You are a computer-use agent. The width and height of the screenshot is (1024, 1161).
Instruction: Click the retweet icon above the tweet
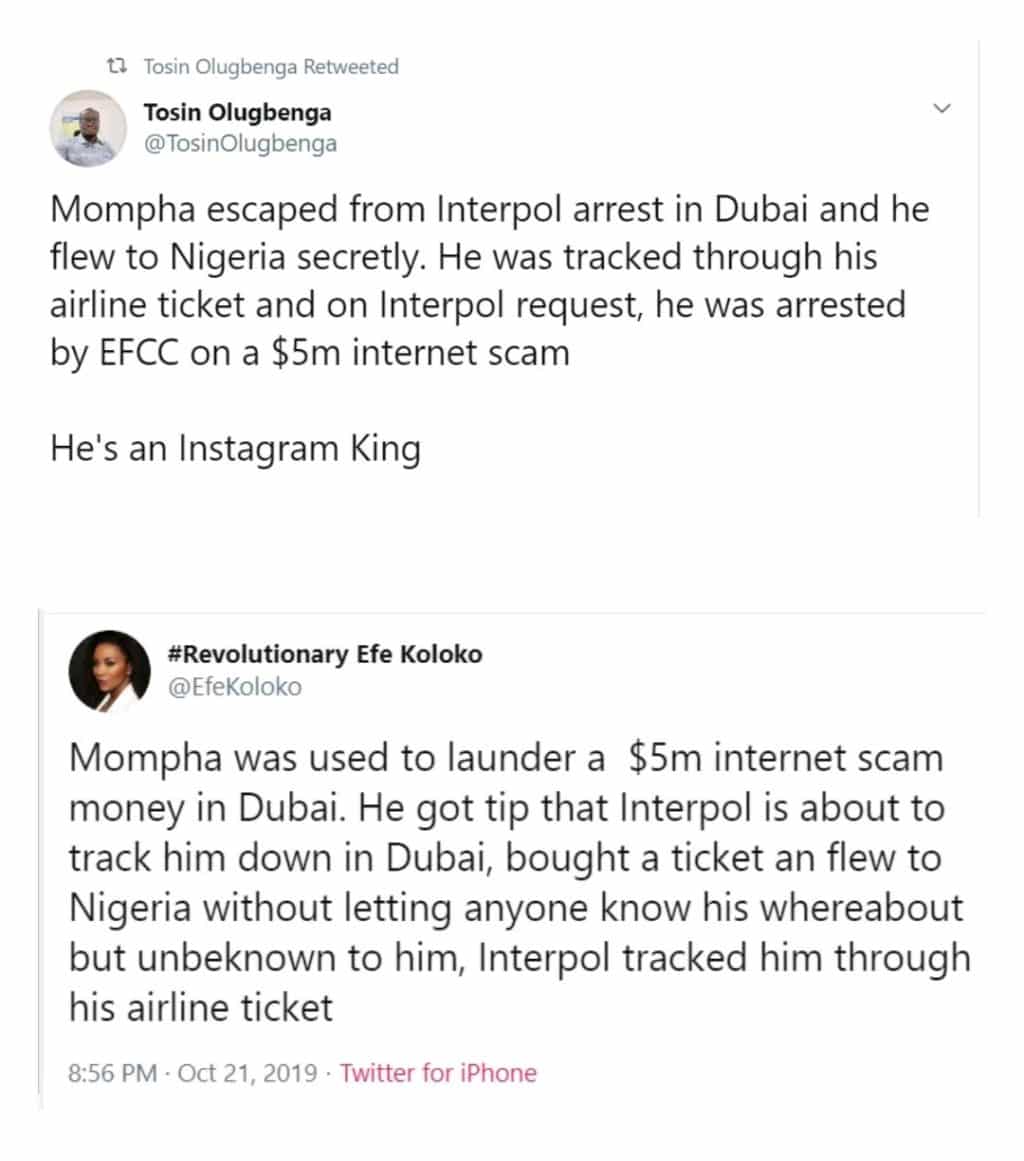(118, 67)
